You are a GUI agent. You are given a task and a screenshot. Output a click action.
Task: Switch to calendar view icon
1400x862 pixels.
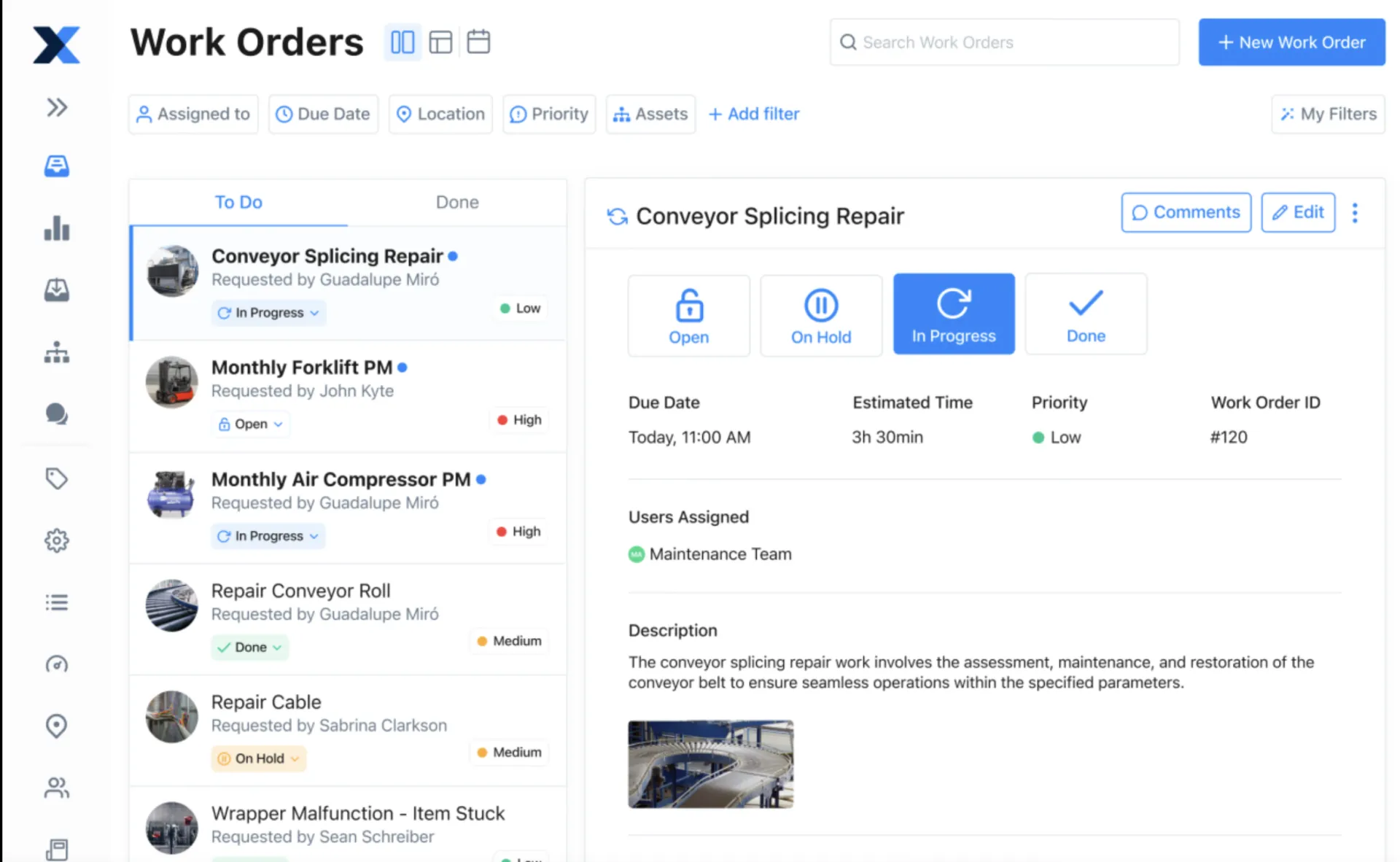coord(478,42)
